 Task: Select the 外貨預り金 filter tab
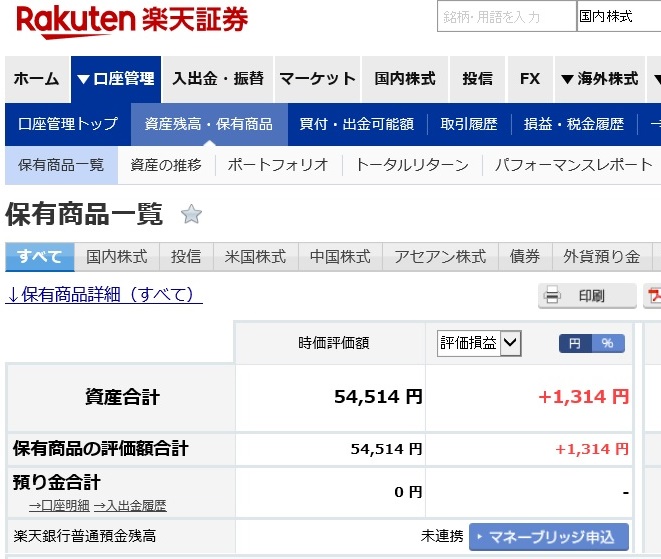(x=602, y=256)
